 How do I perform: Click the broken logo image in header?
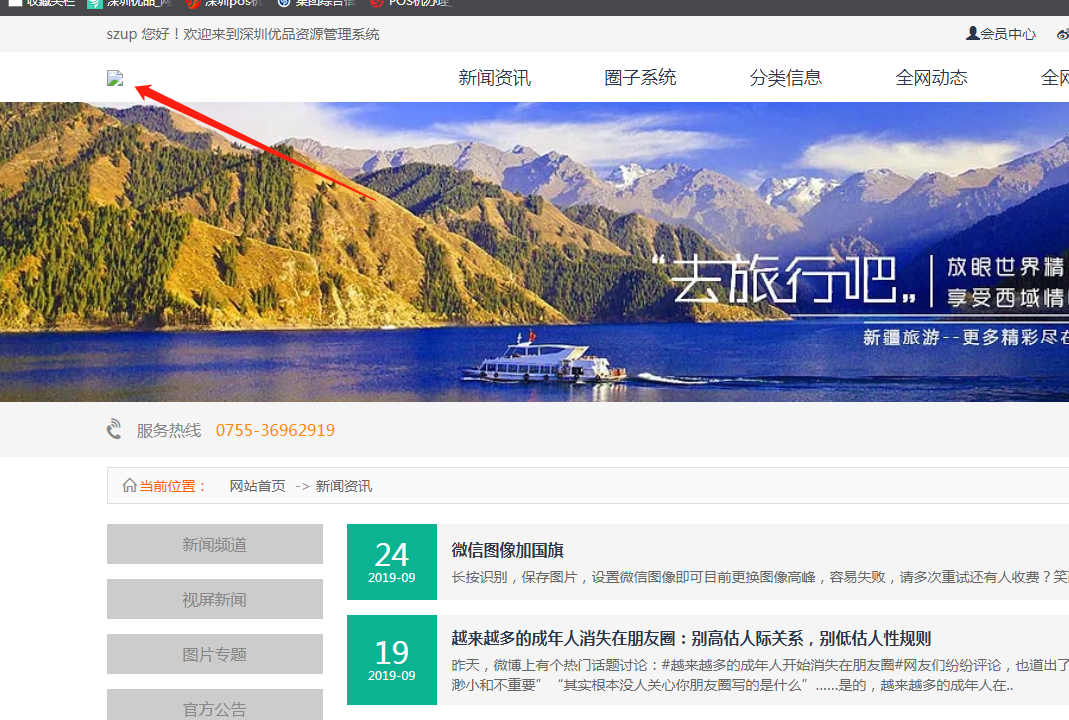point(115,78)
